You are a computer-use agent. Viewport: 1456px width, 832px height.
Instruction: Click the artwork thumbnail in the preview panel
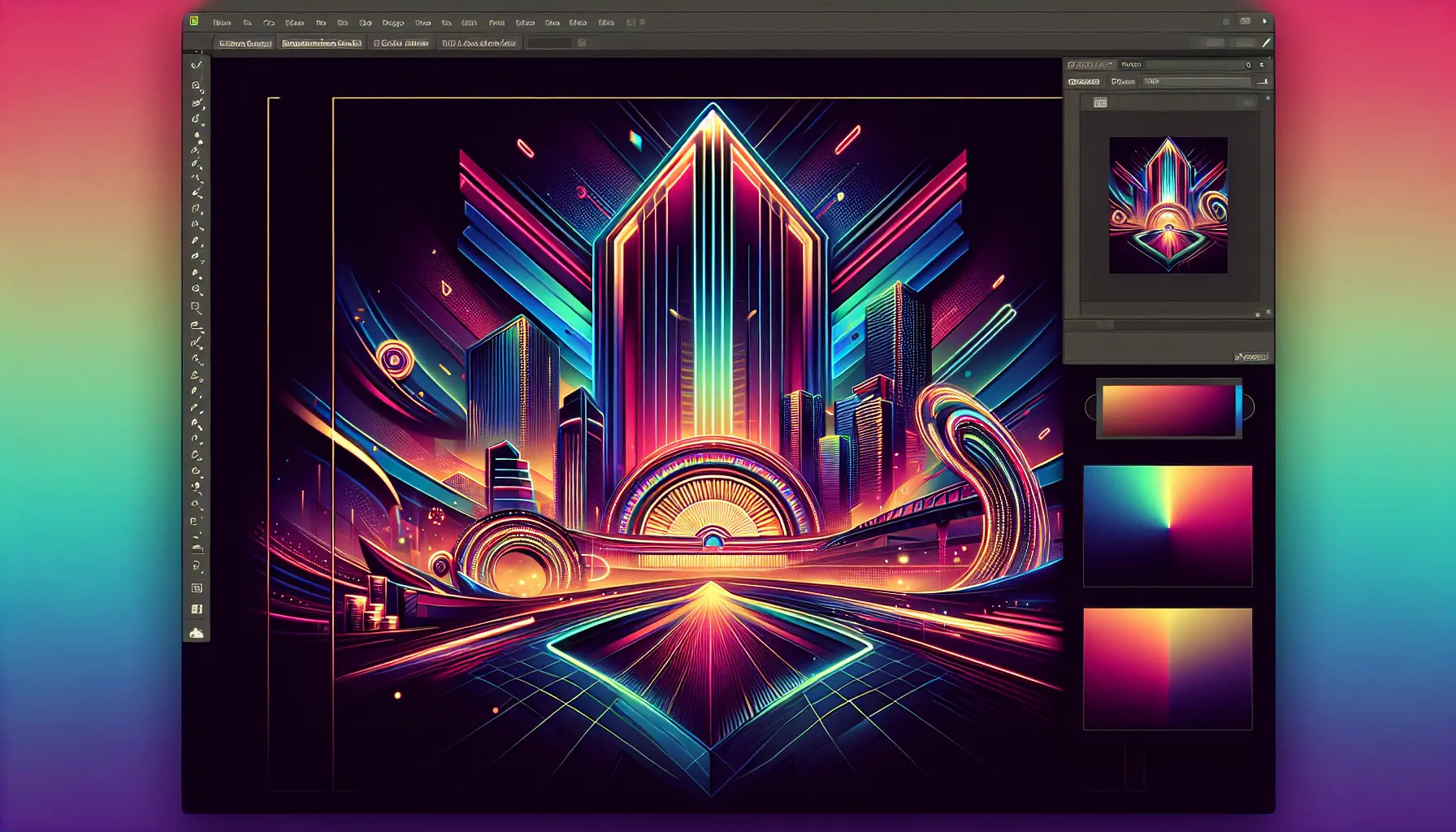(x=1168, y=205)
